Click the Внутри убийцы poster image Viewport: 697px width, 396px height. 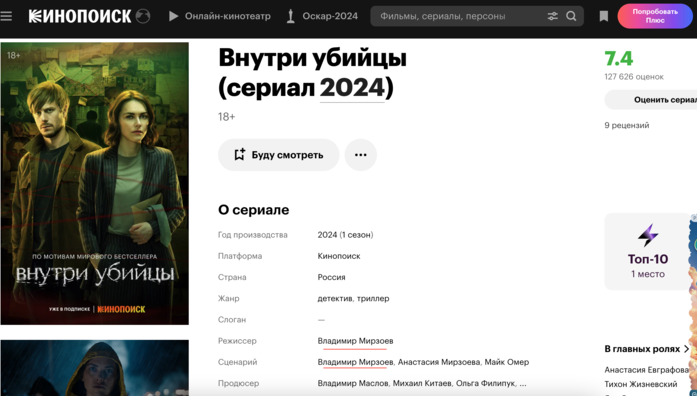tap(95, 184)
